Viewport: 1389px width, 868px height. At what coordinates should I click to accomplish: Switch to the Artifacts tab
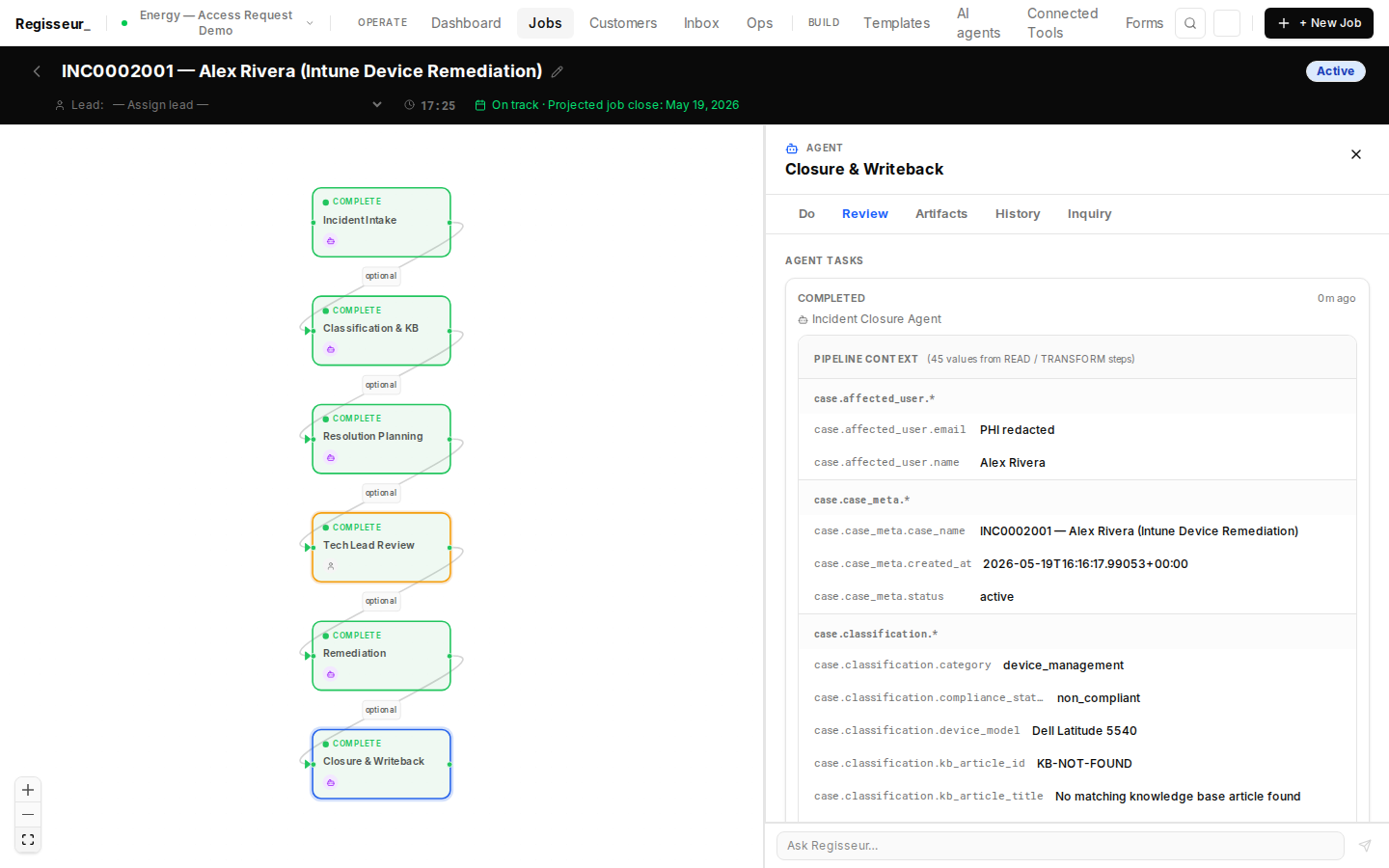coord(941,214)
